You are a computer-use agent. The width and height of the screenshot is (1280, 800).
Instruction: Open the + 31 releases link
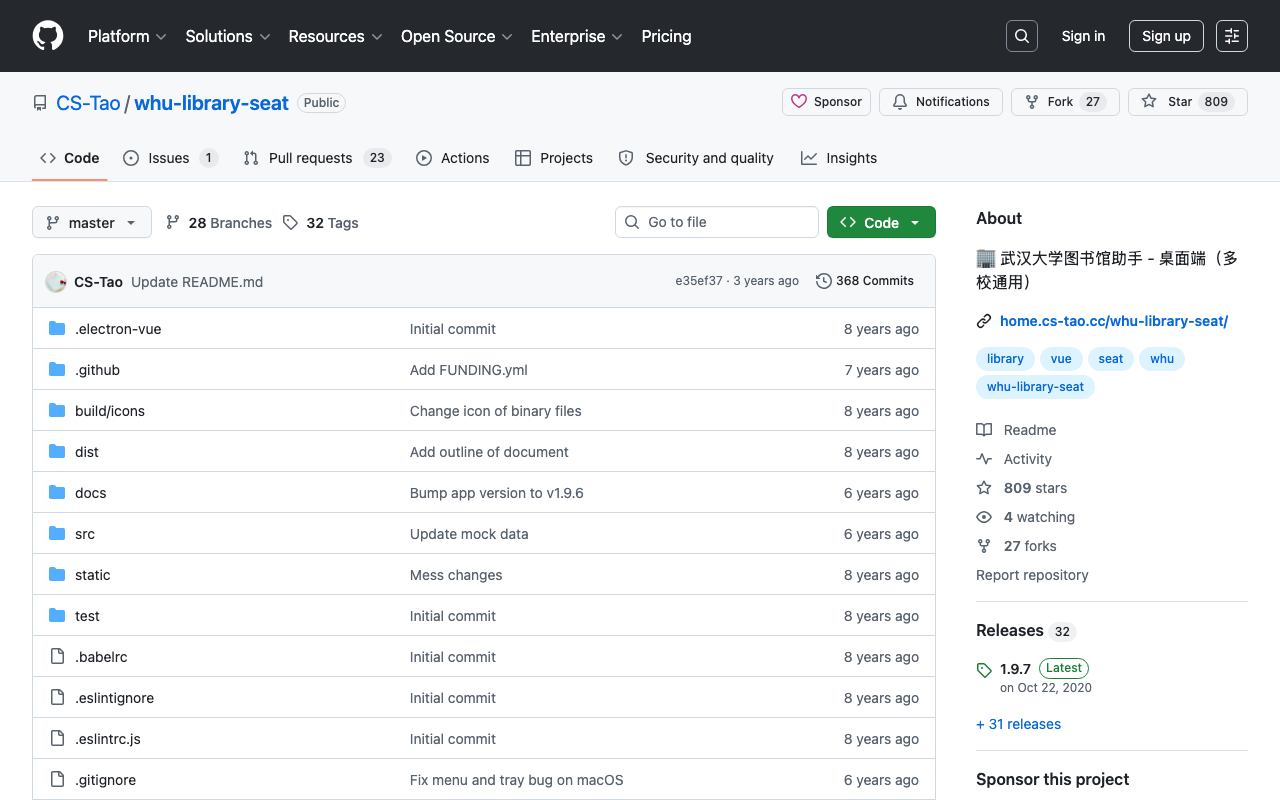[1018, 724]
